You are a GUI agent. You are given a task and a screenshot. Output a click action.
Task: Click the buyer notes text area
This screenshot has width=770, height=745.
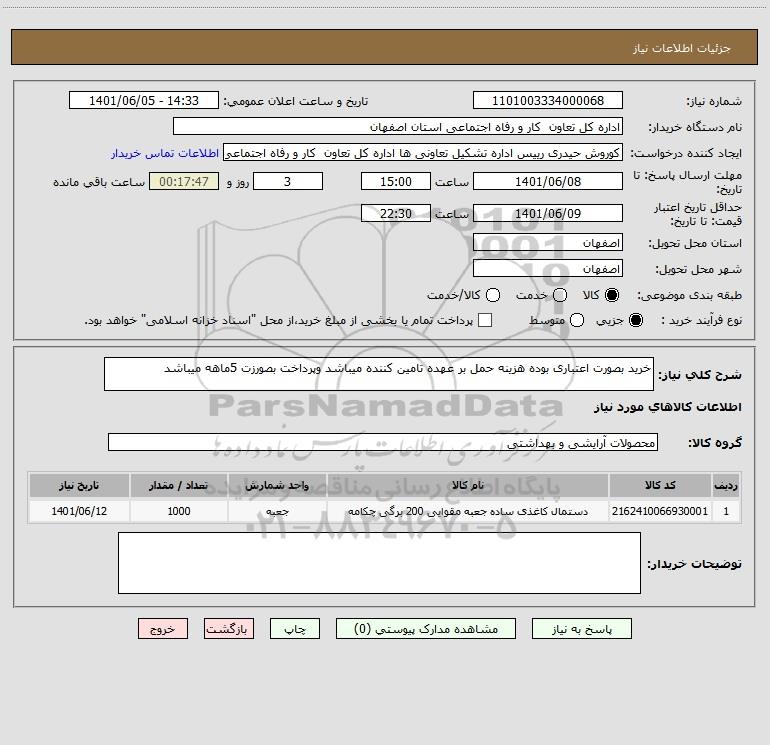pos(379,563)
